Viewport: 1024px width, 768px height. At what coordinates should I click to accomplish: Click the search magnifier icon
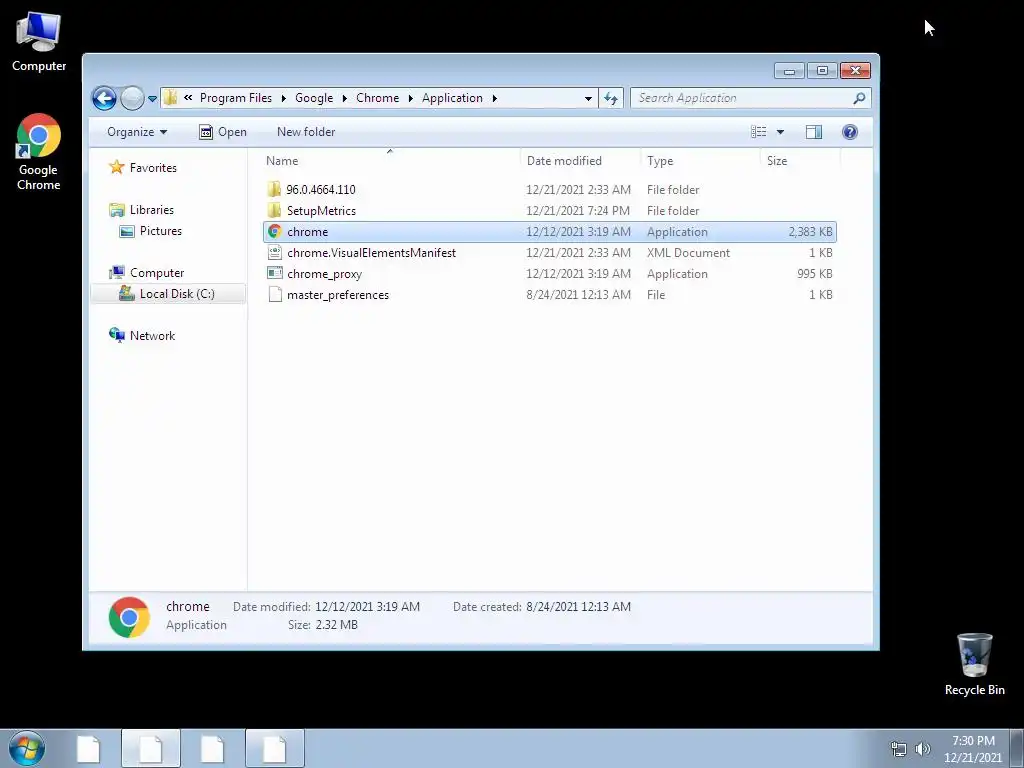pyautogui.click(x=859, y=98)
